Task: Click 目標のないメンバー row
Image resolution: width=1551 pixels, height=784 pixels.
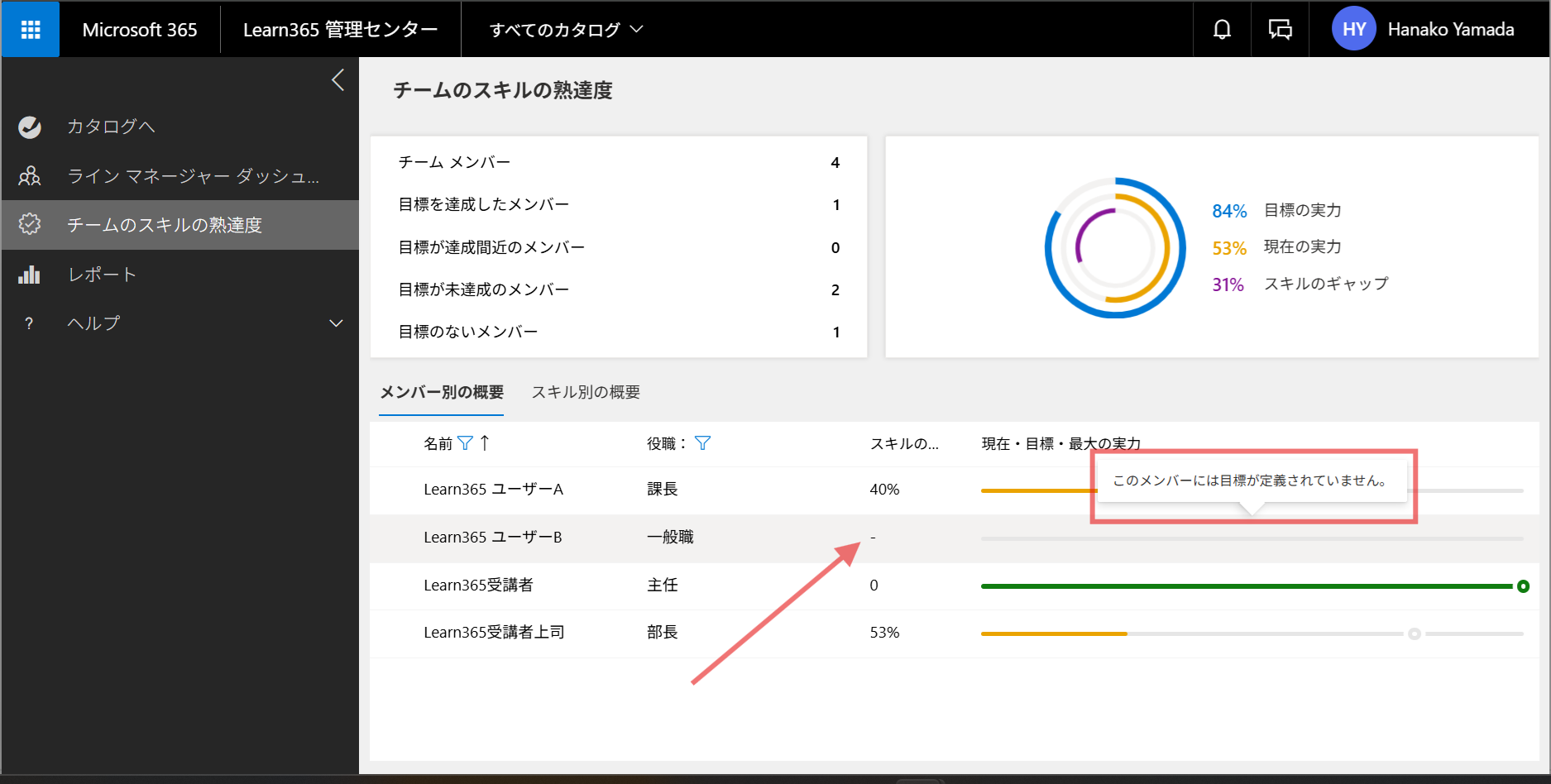Action: point(619,332)
